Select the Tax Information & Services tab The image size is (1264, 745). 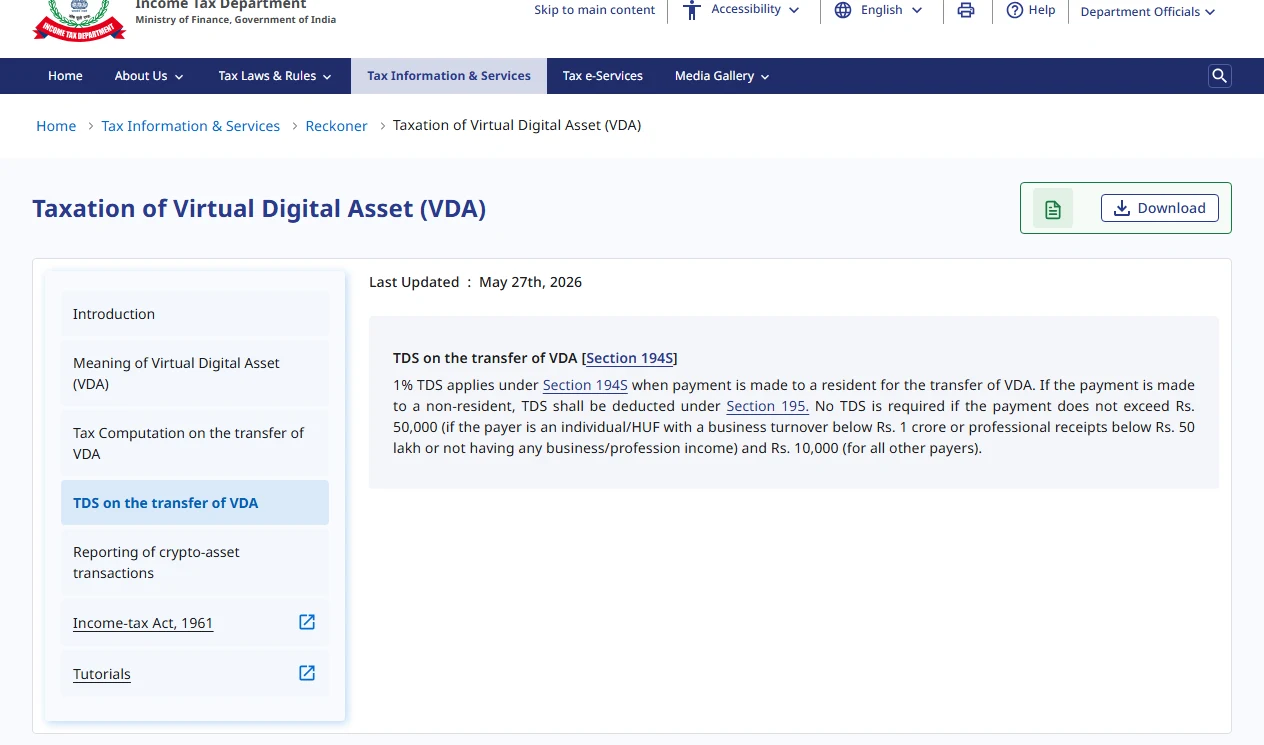(449, 76)
